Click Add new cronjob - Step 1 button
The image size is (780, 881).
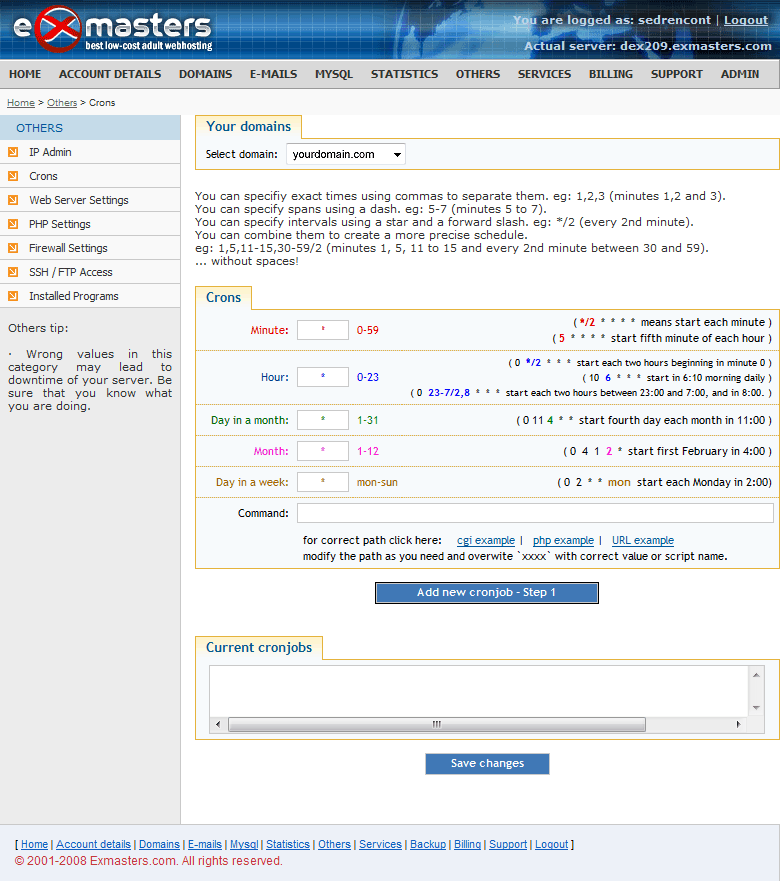coord(487,593)
